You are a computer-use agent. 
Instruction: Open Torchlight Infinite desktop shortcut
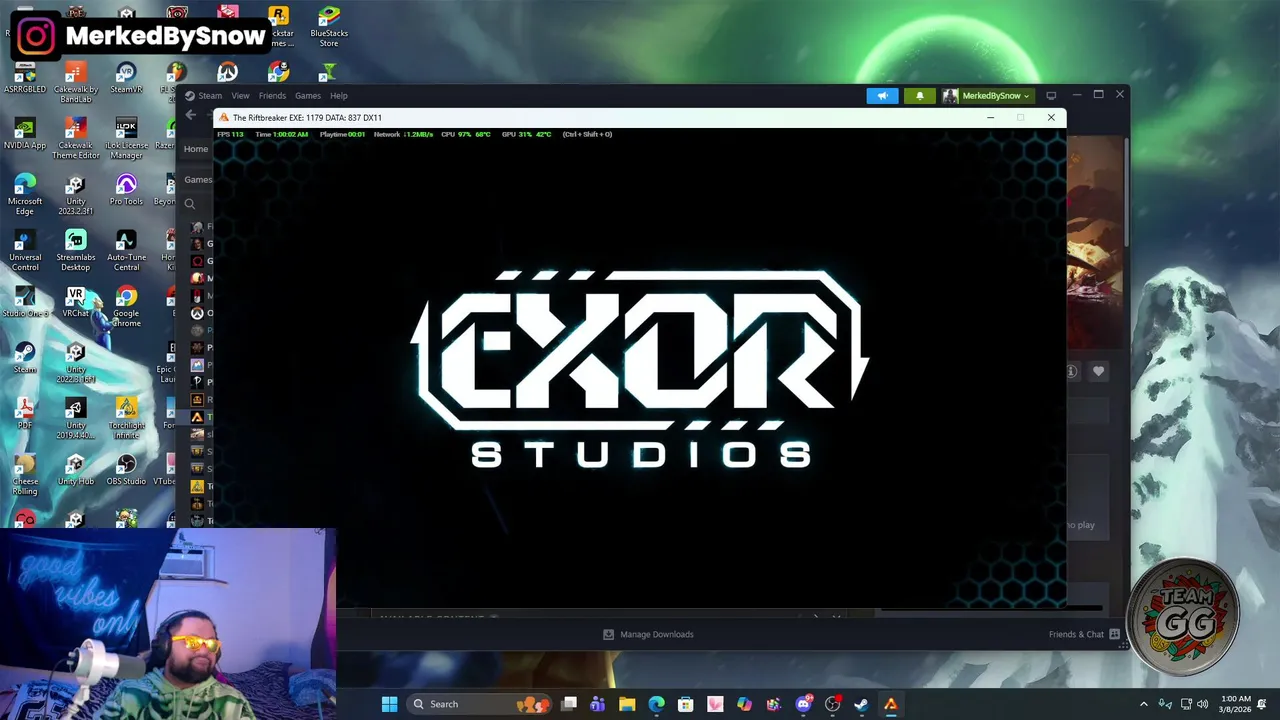click(126, 419)
